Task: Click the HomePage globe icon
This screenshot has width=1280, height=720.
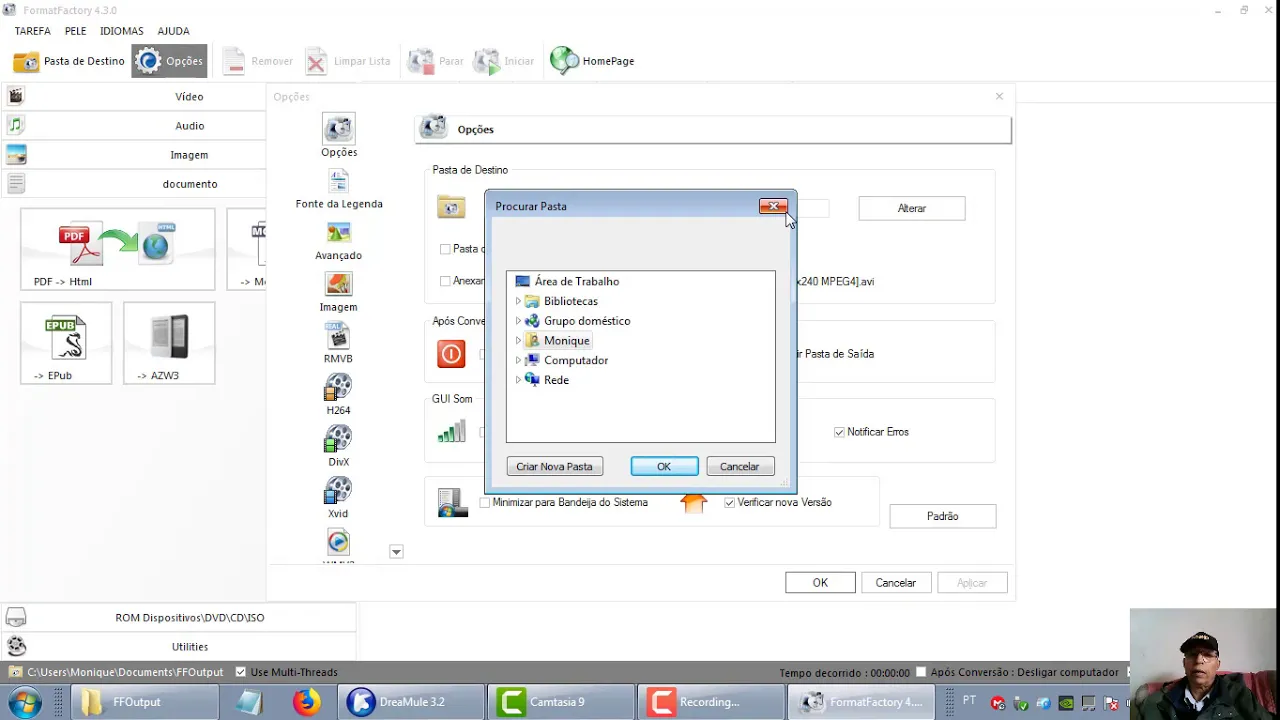Action: (x=564, y=61)
